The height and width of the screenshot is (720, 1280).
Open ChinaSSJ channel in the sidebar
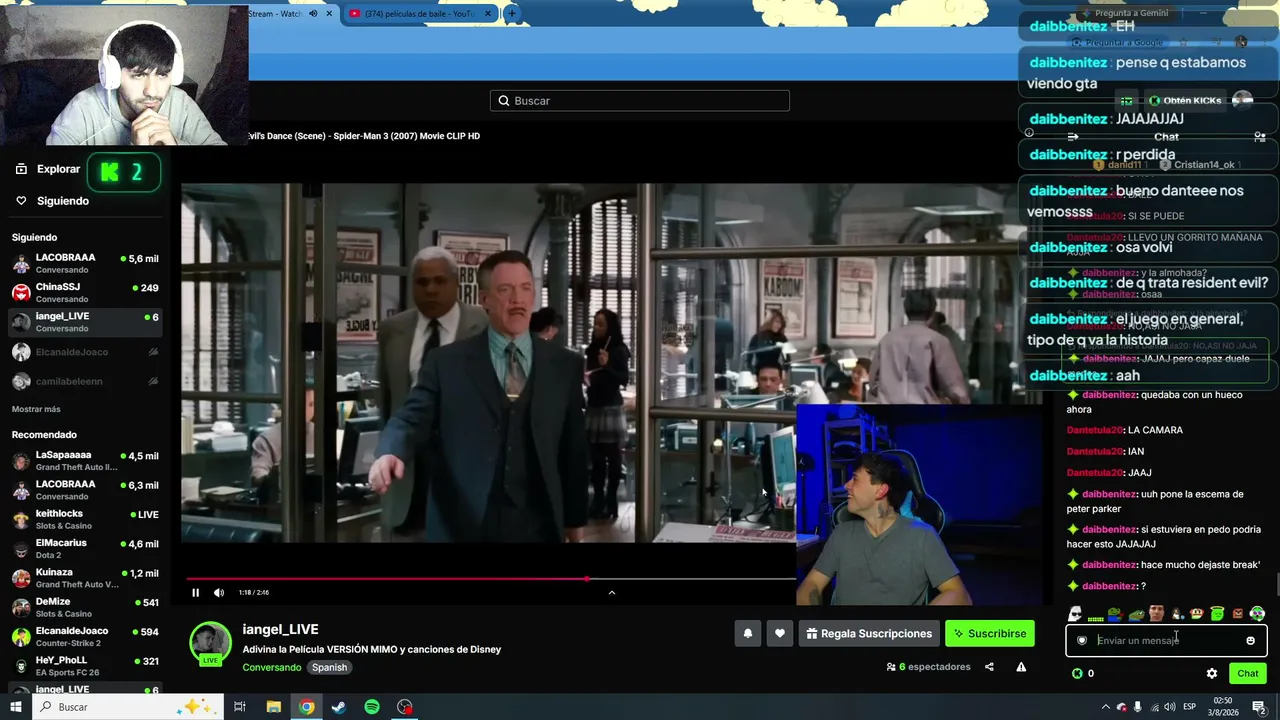(x=85, y=293)
